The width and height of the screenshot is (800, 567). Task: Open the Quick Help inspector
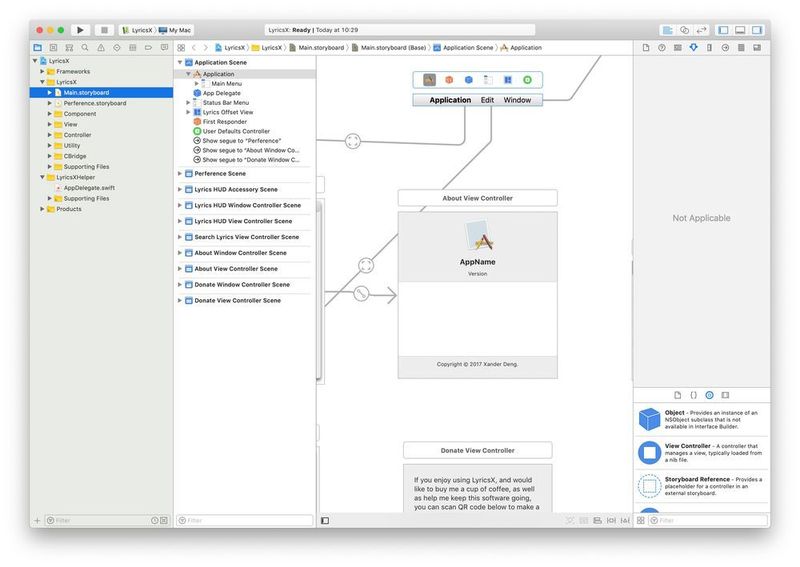[662, 47]
